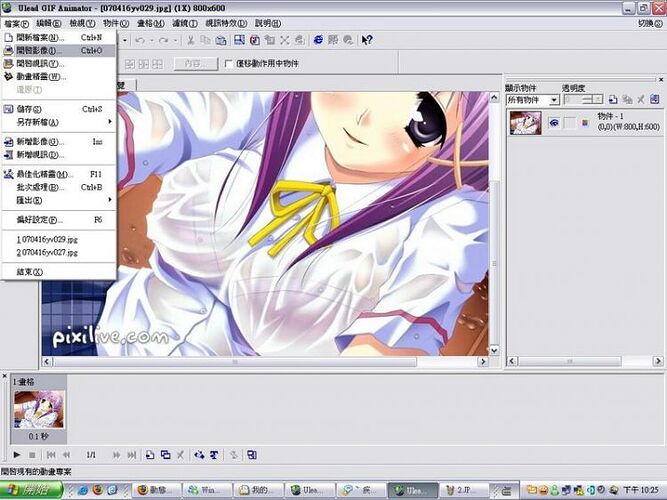
Task: Choose 動畫精靈(W) menu entry
Action: click(x=59, y=77)
